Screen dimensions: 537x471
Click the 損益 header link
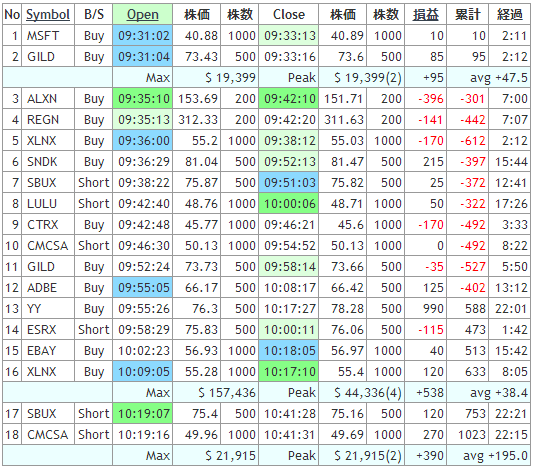[426, 15]
